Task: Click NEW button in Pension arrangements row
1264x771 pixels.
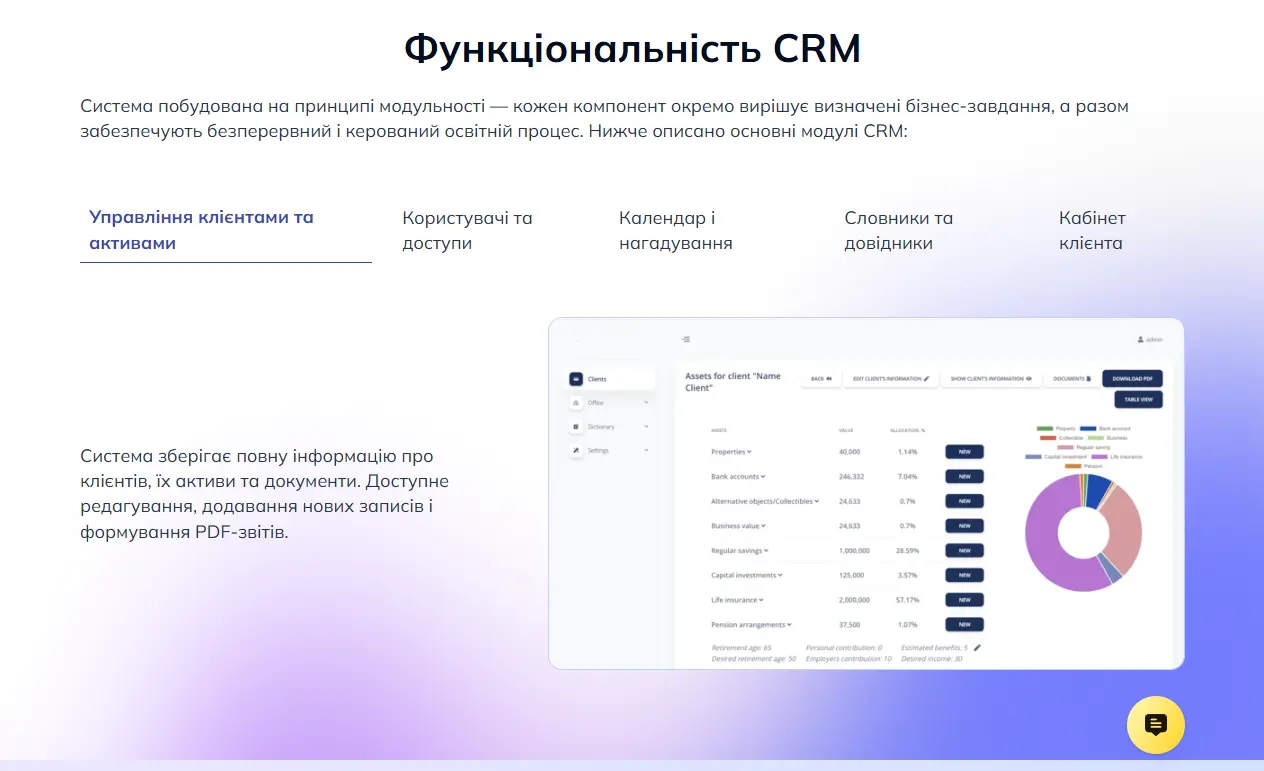Action: [x=965, y=625]
